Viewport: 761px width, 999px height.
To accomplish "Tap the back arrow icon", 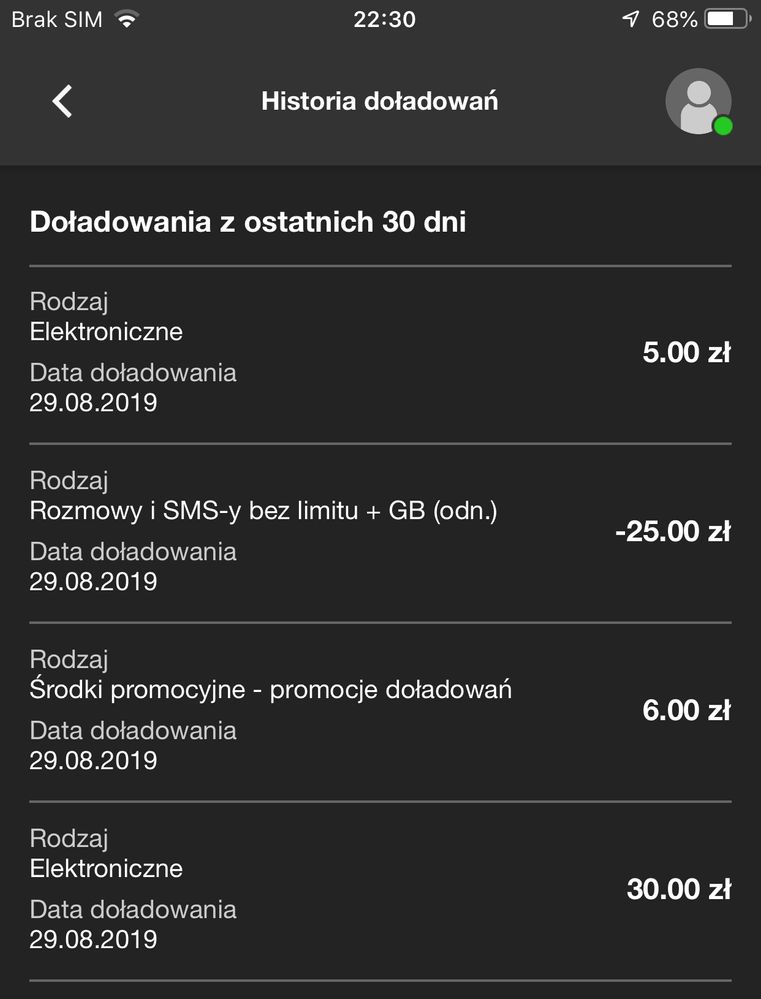I will [62, 101].
